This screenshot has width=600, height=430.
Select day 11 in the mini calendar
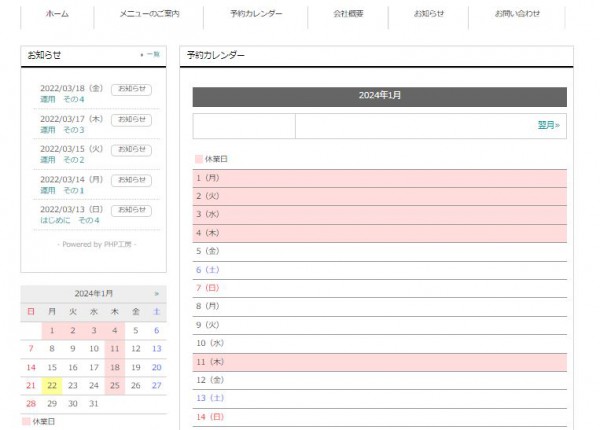[x=115, y=349]
